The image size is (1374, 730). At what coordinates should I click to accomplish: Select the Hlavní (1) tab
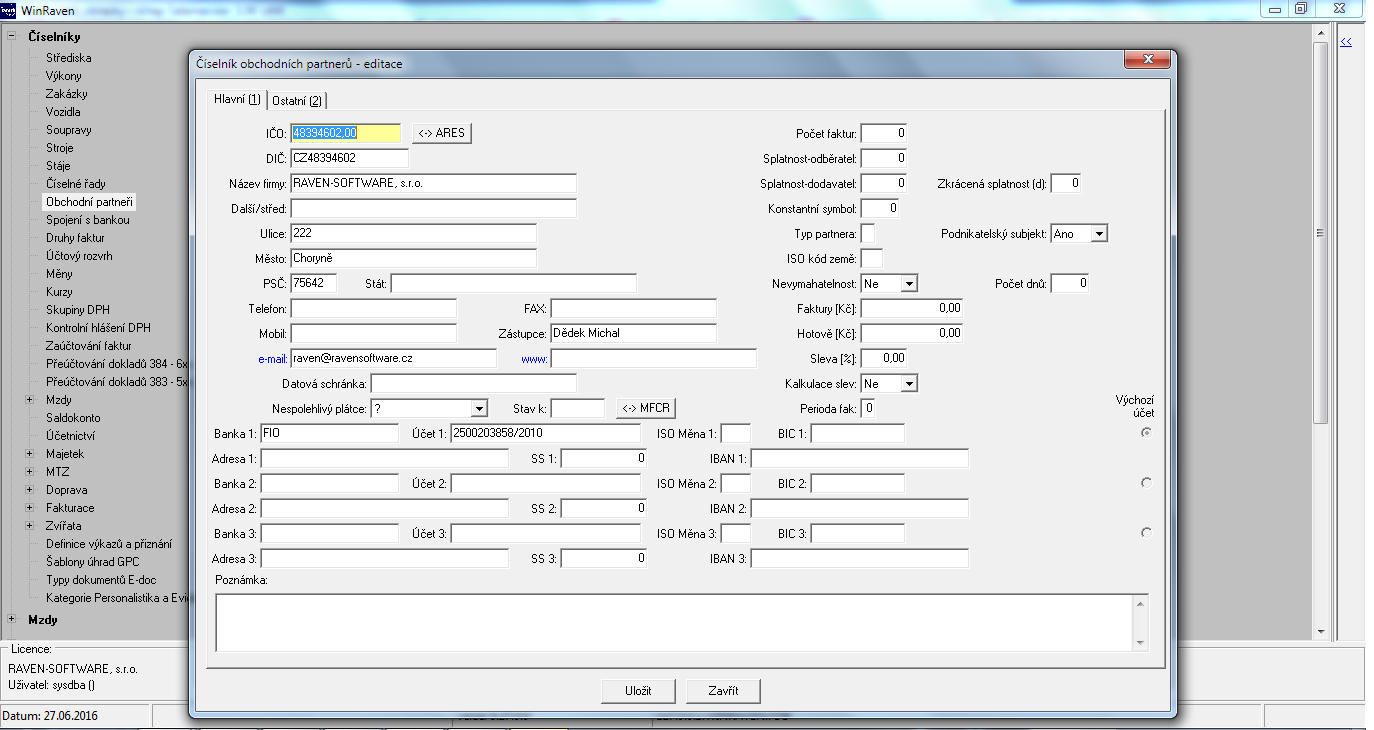click(x=237, y=99)
